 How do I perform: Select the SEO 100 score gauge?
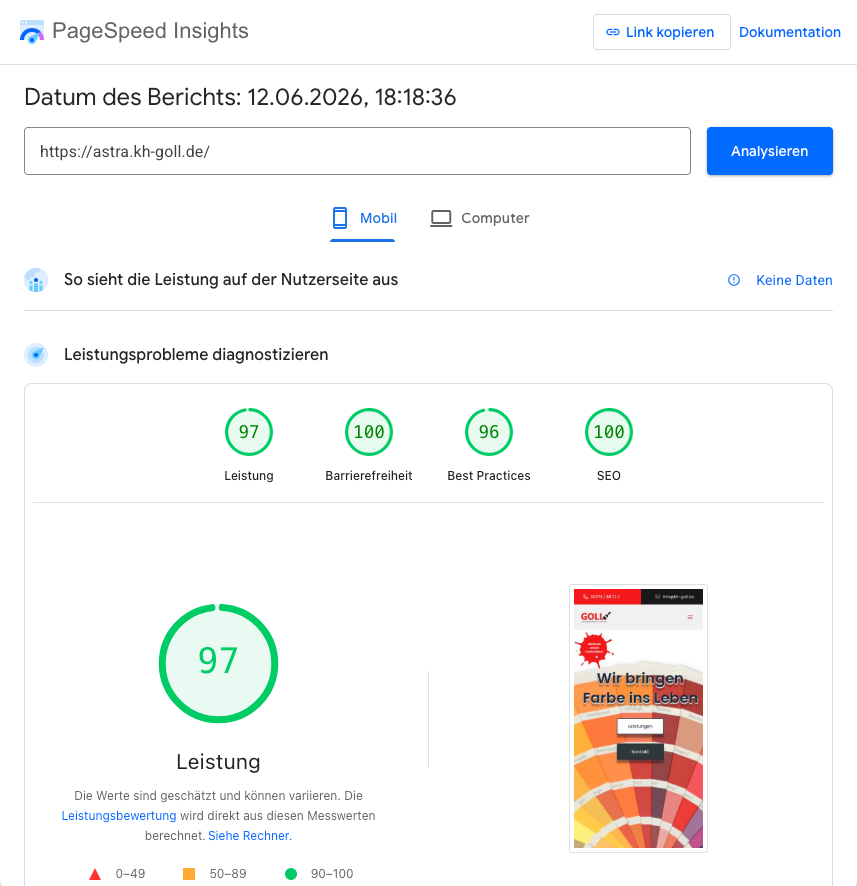pos(608,432)
